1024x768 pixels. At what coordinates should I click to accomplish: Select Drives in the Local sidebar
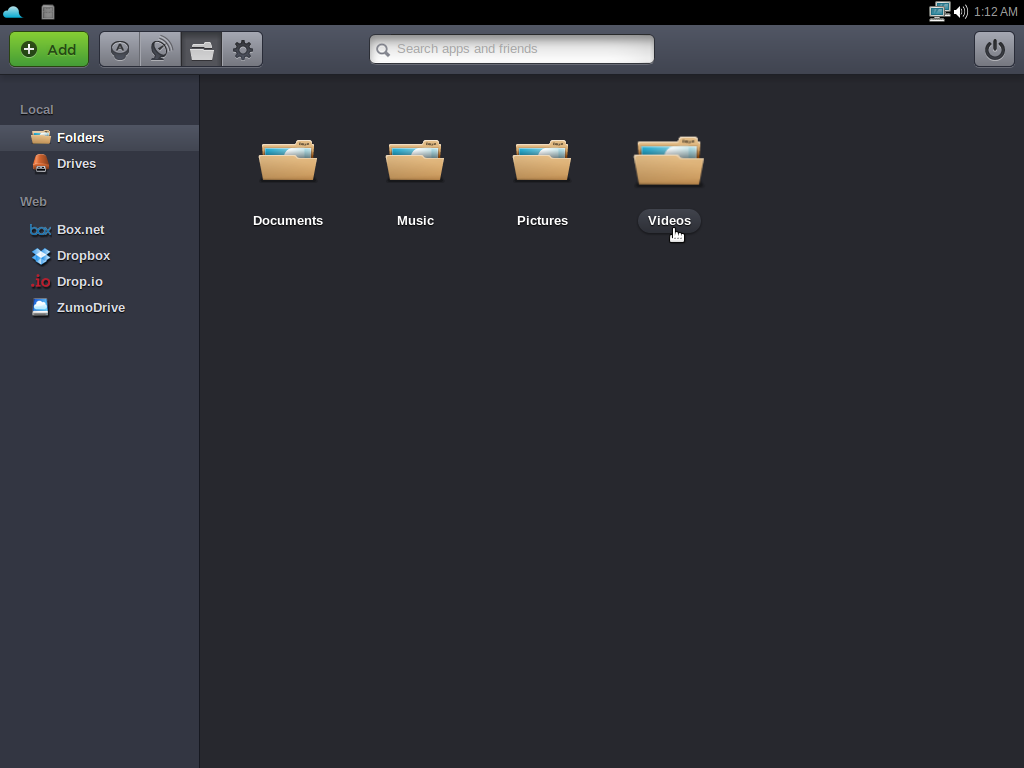[x=99, y=164]
